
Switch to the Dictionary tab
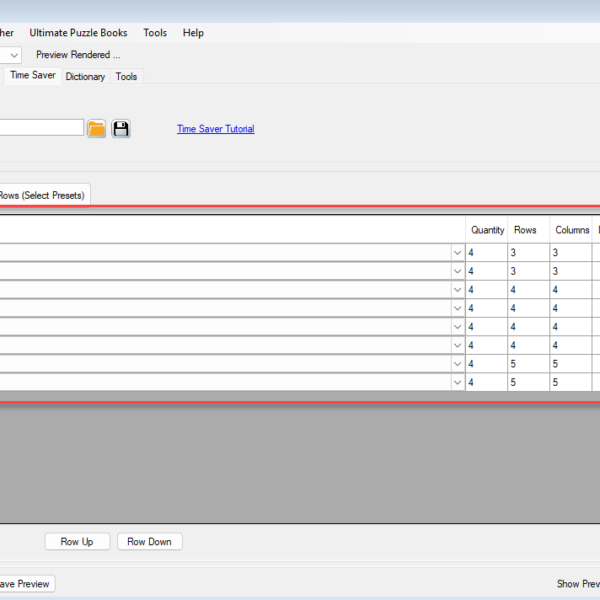point(85,76)
